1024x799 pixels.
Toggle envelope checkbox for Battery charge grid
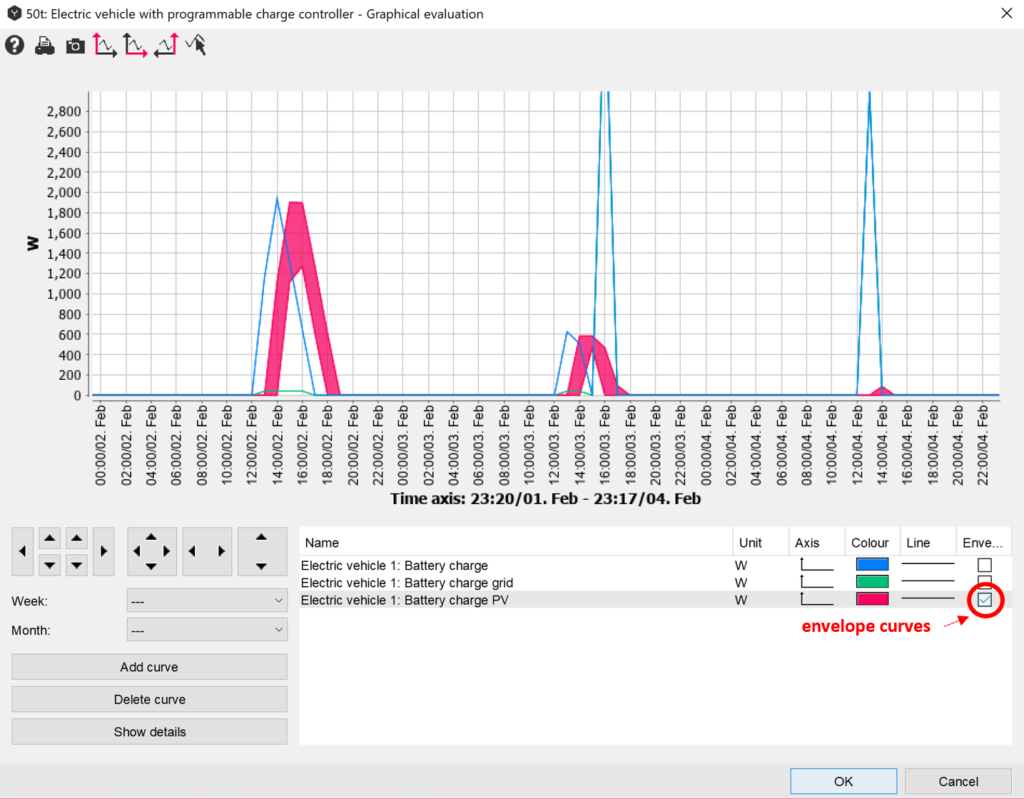984,582
